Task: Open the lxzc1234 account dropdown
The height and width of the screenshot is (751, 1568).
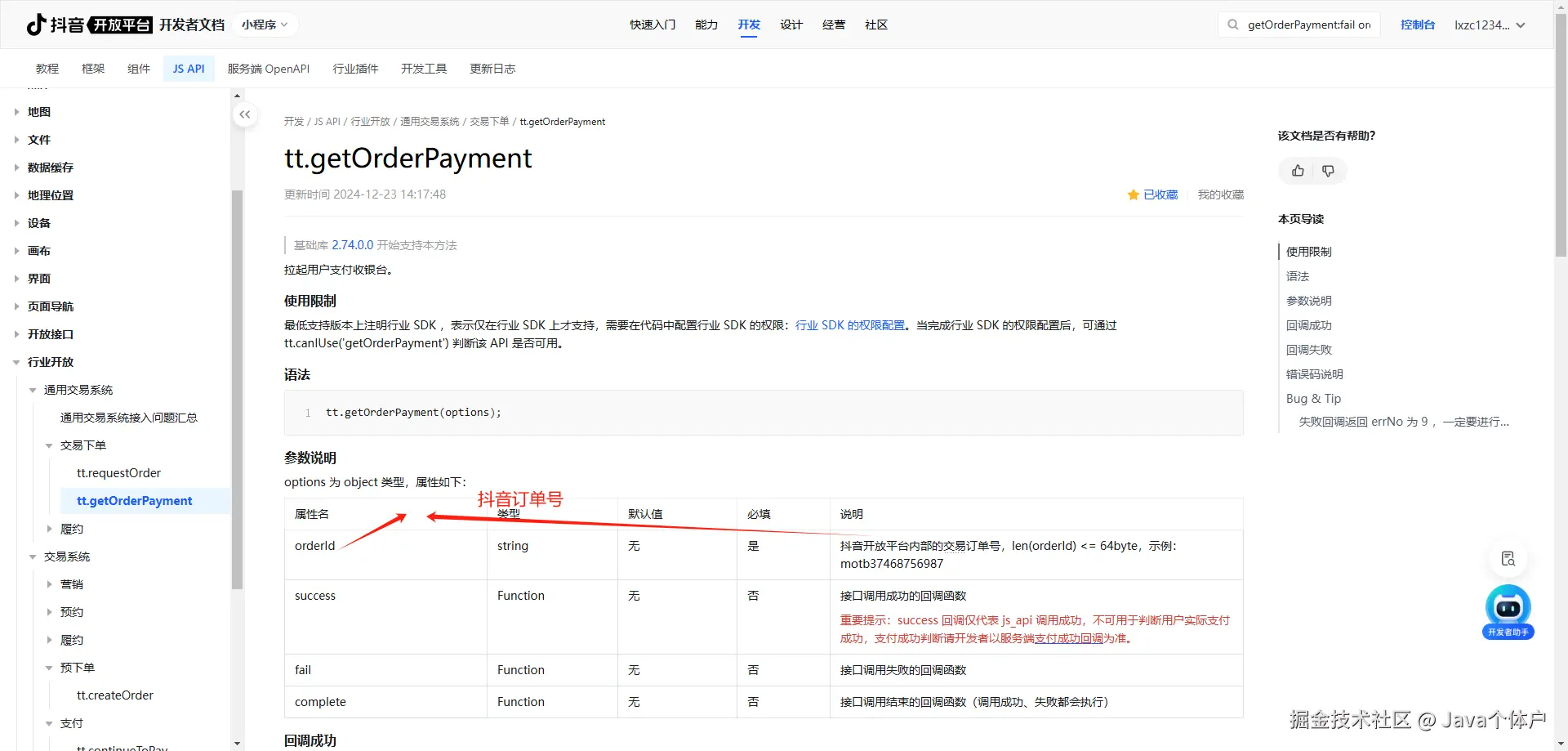Action: [1490, 25]
